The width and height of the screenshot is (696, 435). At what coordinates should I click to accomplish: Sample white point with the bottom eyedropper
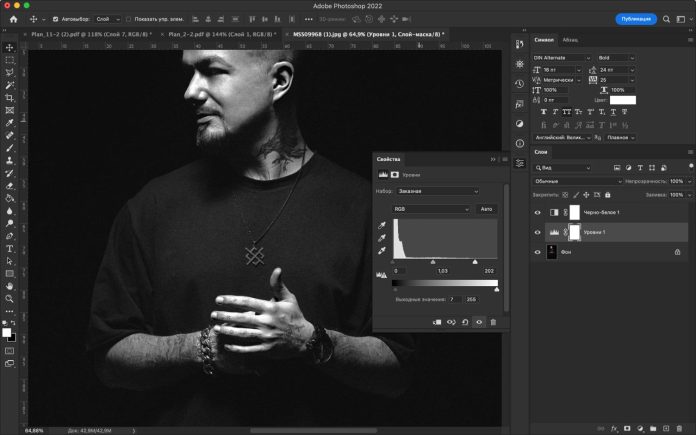tap(382, 251)
